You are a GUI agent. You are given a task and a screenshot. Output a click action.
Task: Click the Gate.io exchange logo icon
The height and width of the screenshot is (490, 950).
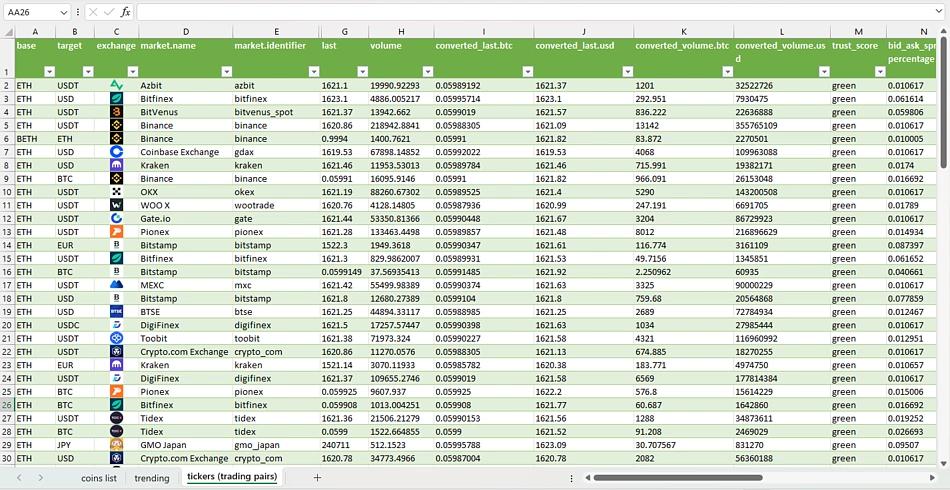click(116, 219)
